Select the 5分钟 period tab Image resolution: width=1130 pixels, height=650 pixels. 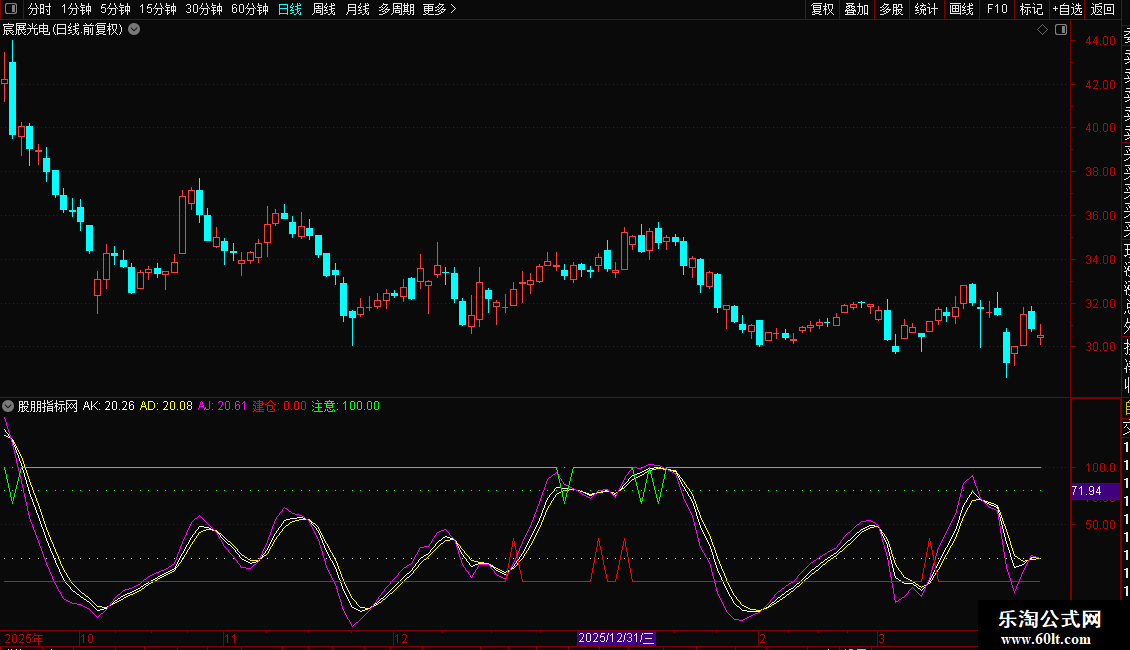point(115,9)
